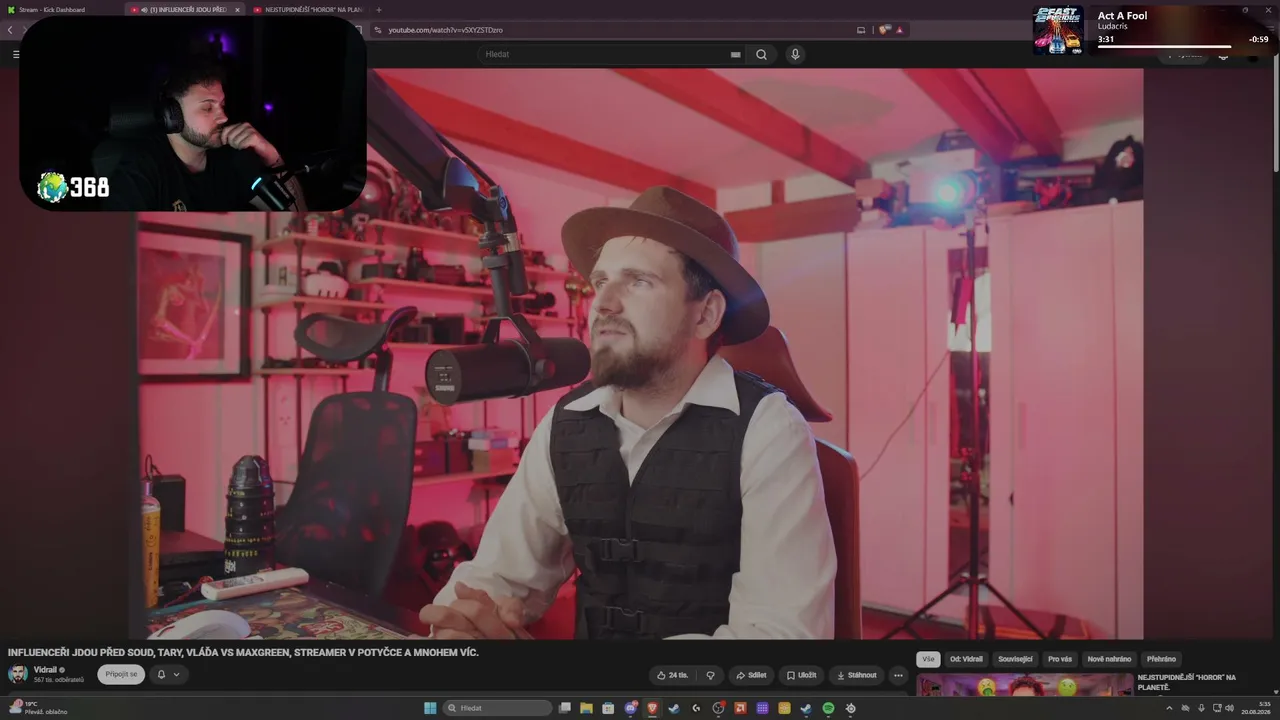Image resolution: width=1280 pixels, height=720 pixels.
Task: Click the browser address bar URL
Action: click(445, 30)
